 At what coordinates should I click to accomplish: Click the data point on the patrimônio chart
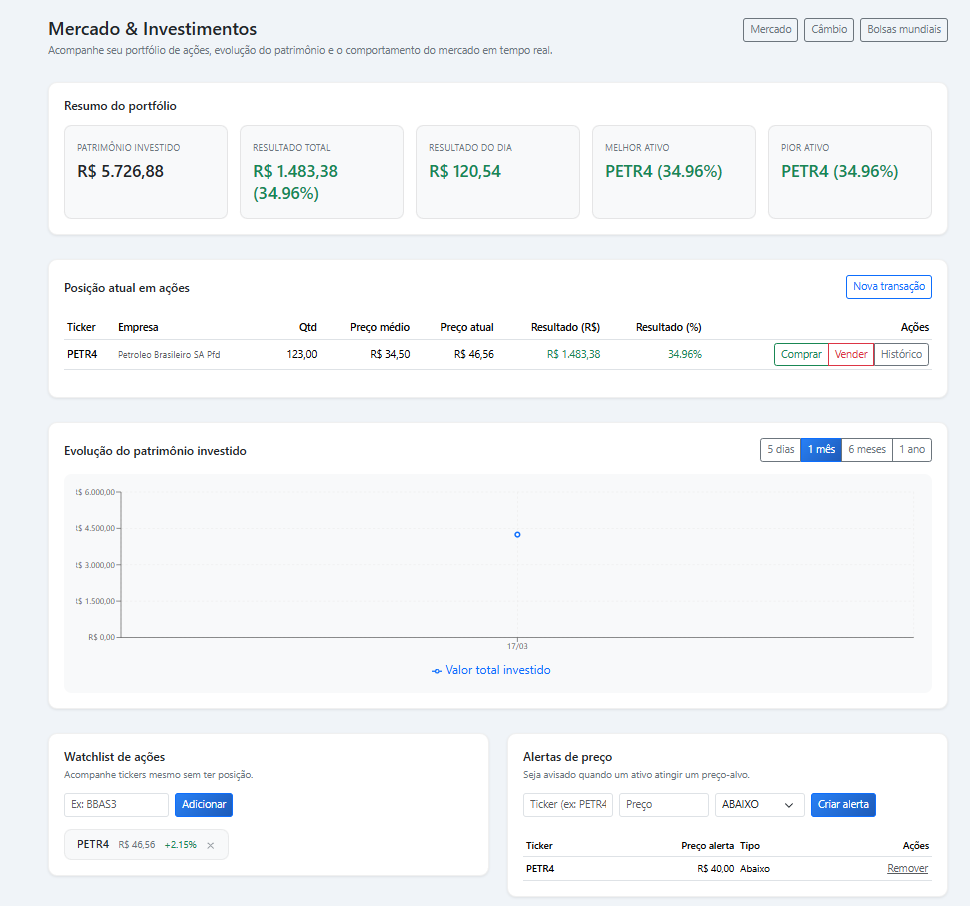click(x=517, y=535)
